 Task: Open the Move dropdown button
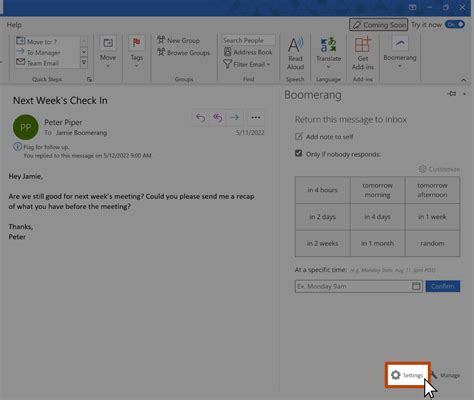(108, 52)
